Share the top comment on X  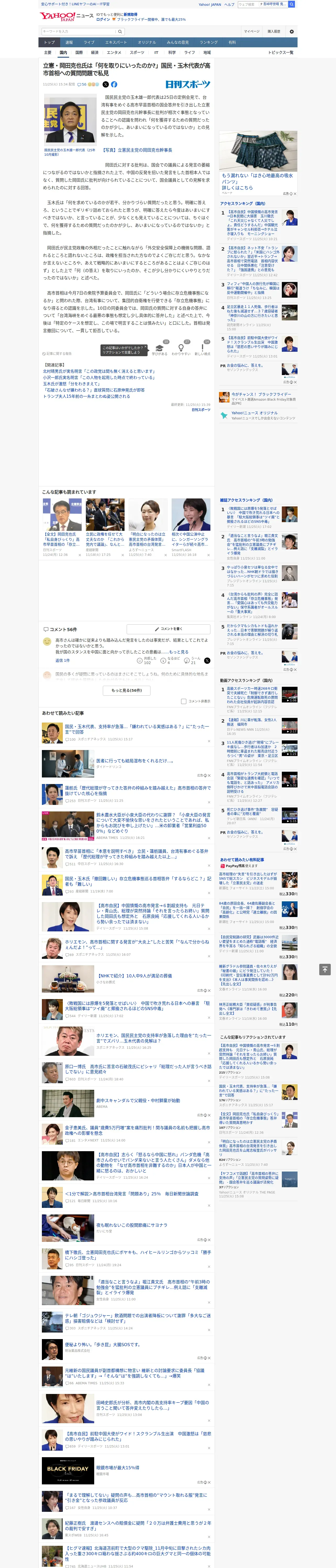point(207,660)
